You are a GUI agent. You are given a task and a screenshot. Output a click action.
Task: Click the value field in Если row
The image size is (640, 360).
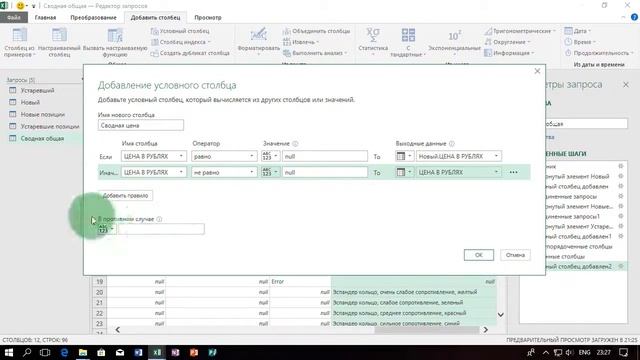[x=325, y=156]
